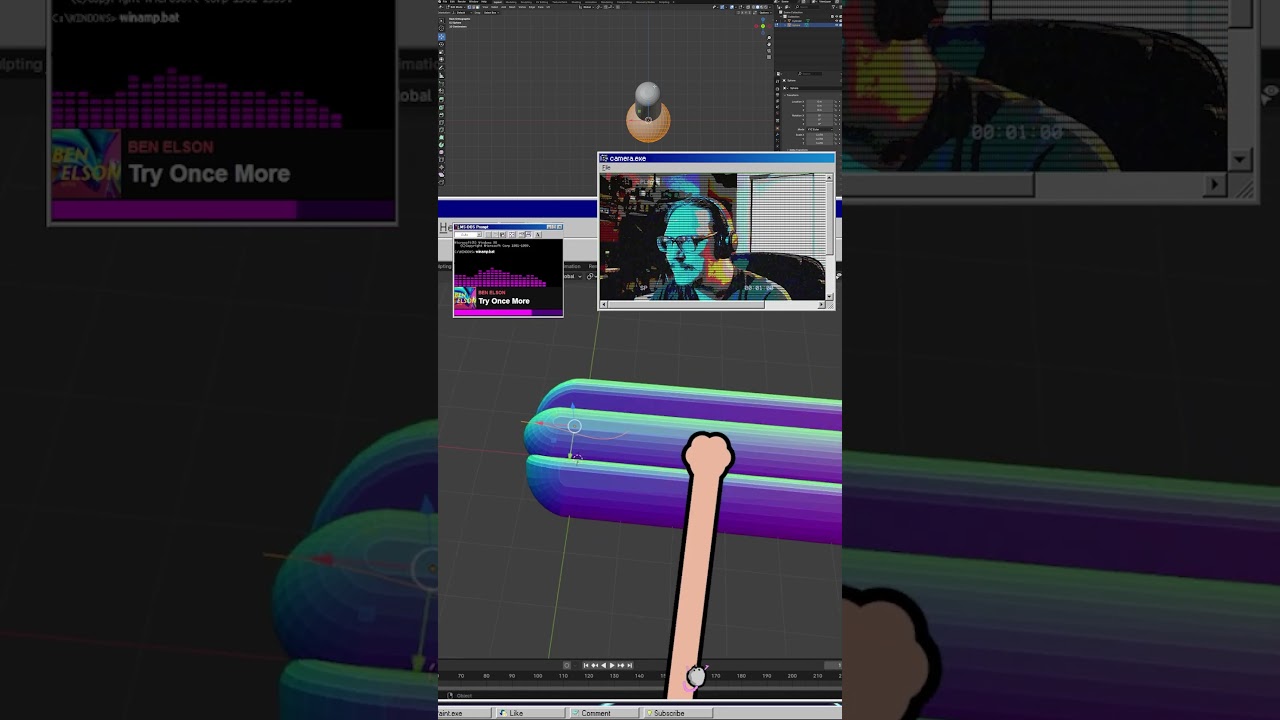Click camera.exe vertical scrollbar thumb
Screen dimensions: 1280x720
click(x=830, y=217)
